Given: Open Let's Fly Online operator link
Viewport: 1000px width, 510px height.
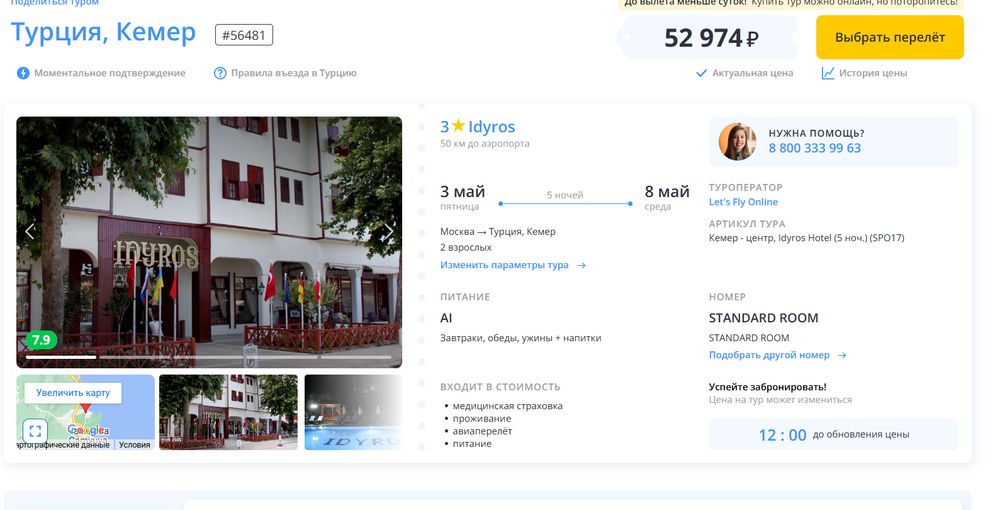Looking at the screenshot, I should tap(743, 202).
